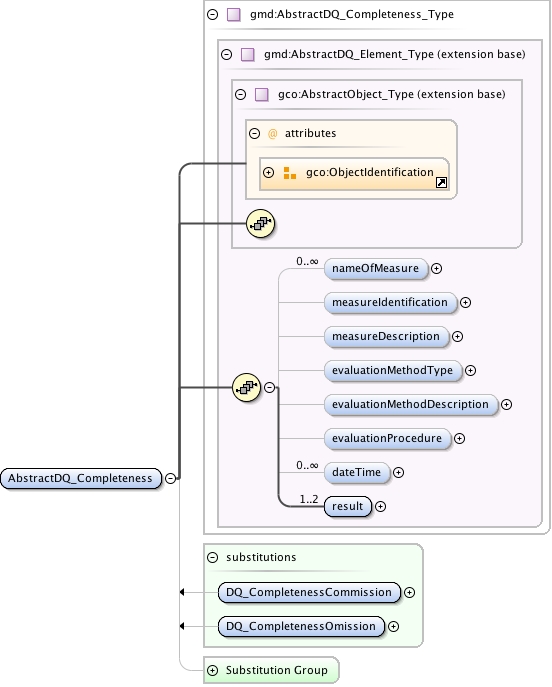Click the purple gmd:AbstractDQ_Completeness_Type square icon
The width and height of the screenshot is (552, 687).
(234, 14)
